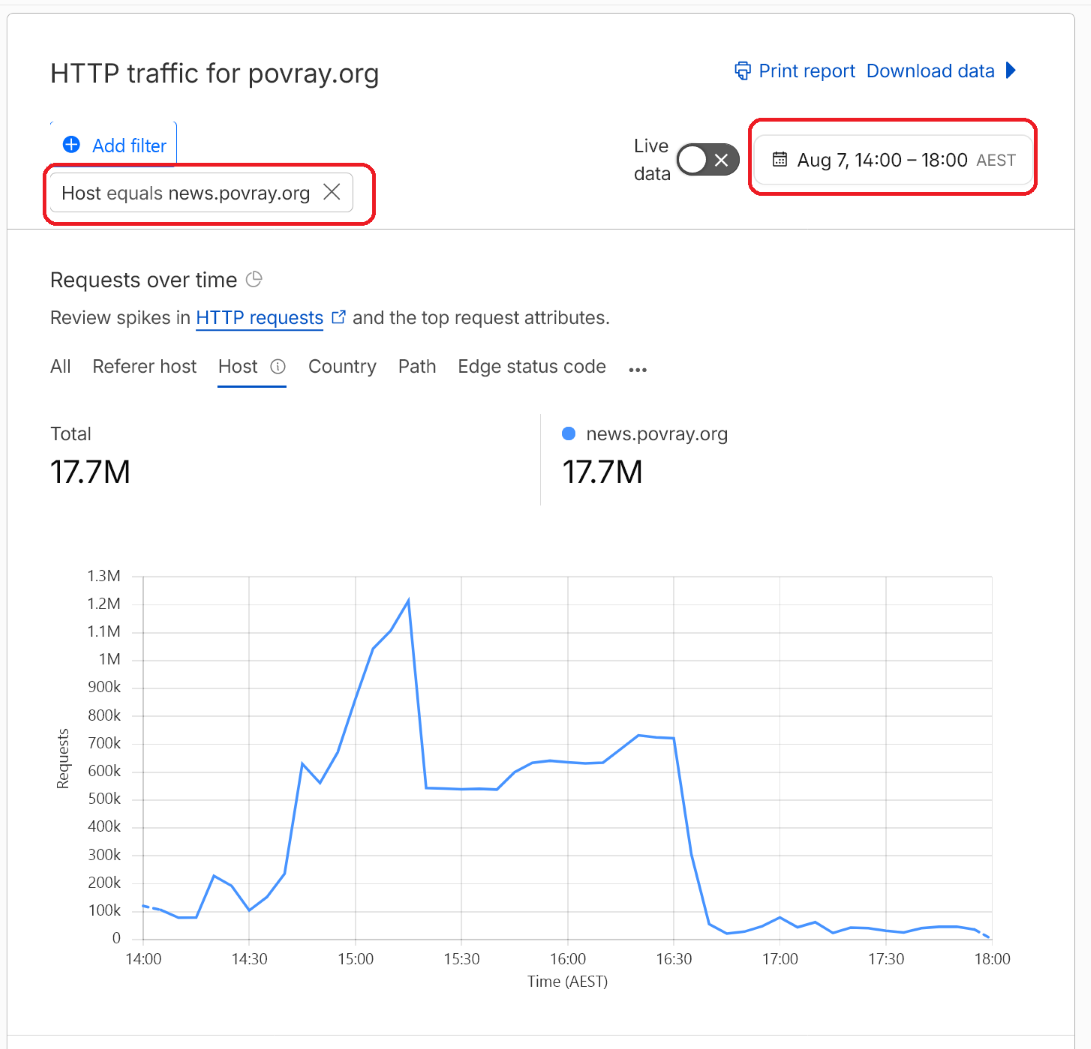This screenshot has width=1091, height=1049.
Task: Click the calendar icon in date range
Action: (779, 160)
